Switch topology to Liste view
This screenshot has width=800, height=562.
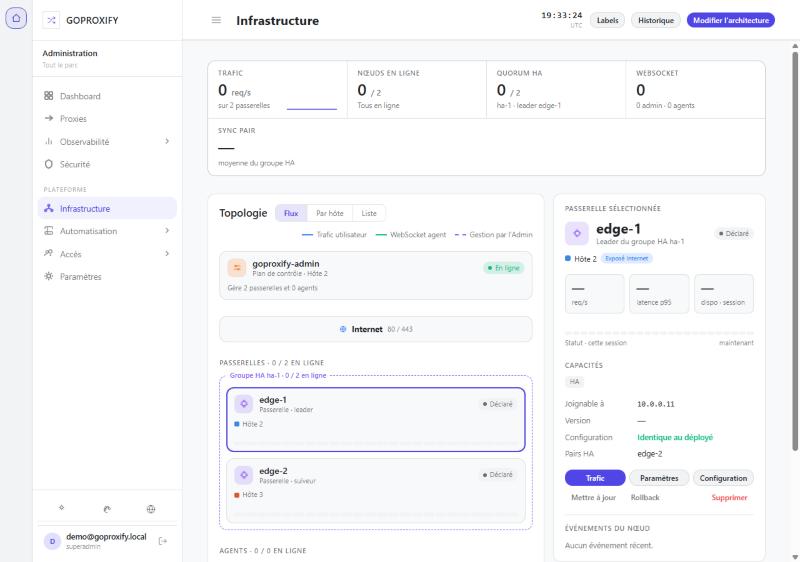click(x=369, y=213)
